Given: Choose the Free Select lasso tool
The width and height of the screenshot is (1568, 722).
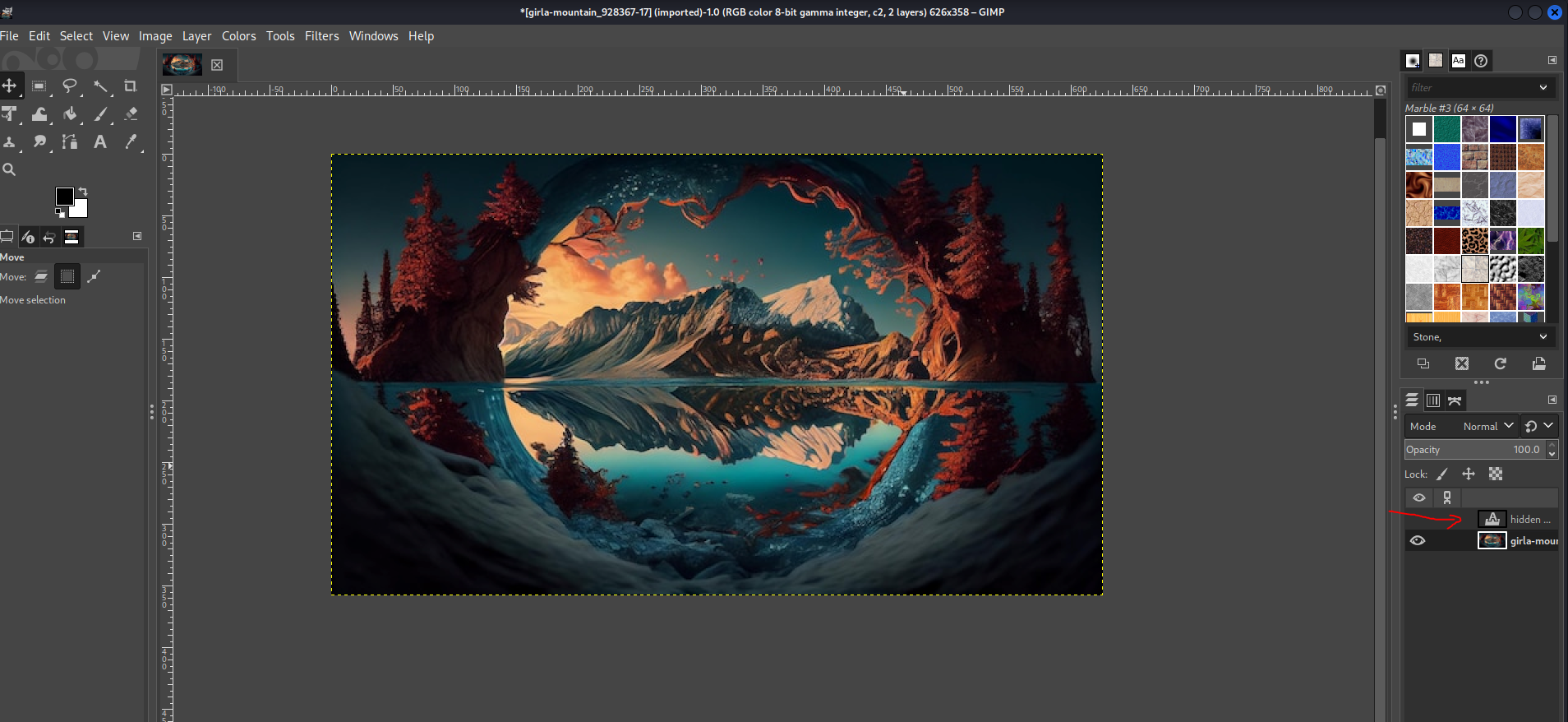Looking at the screenshot, I should pyautogui.click(x=70, y=86).
